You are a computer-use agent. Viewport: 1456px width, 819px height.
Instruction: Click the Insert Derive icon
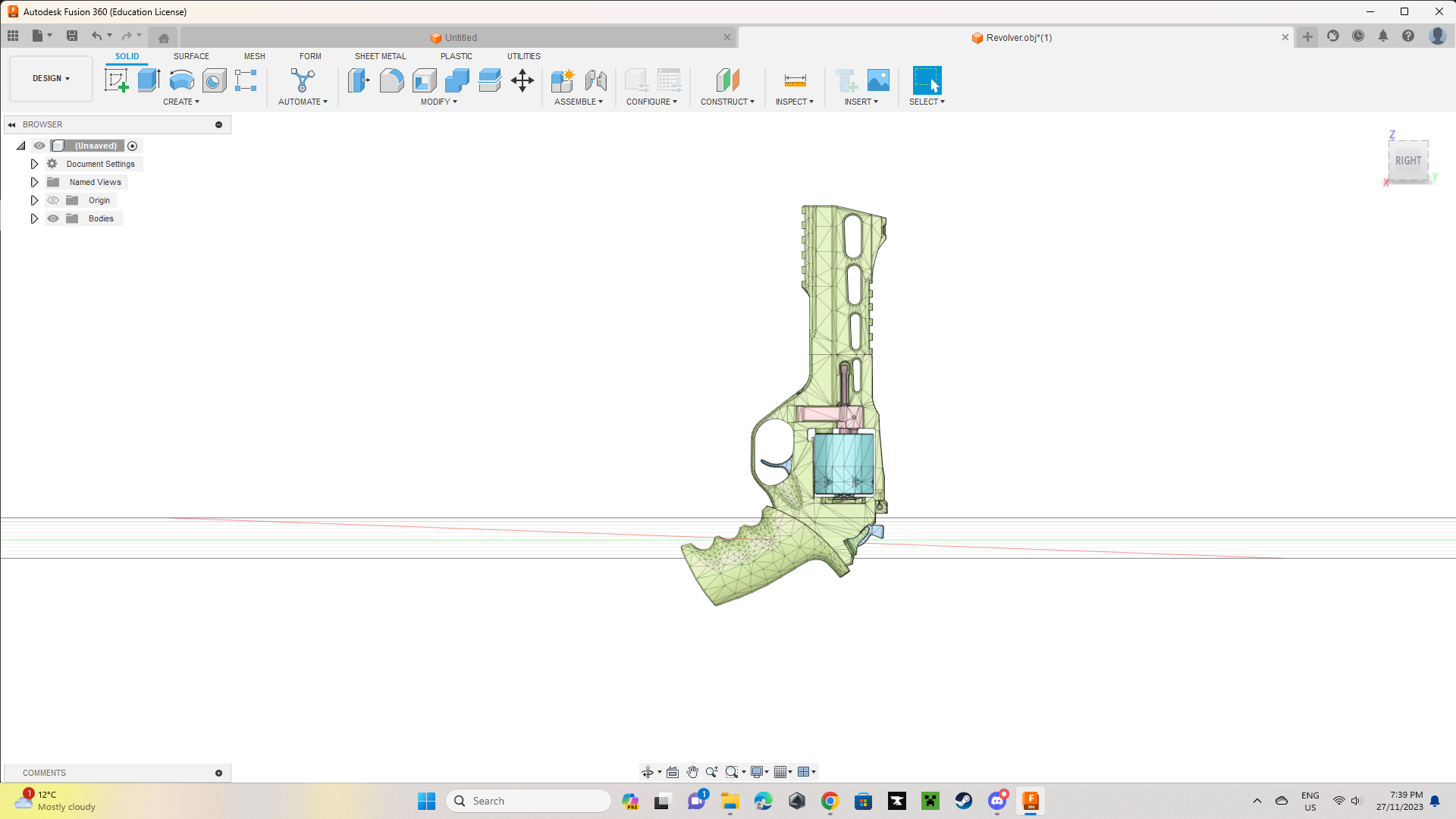tap(846, 80)
